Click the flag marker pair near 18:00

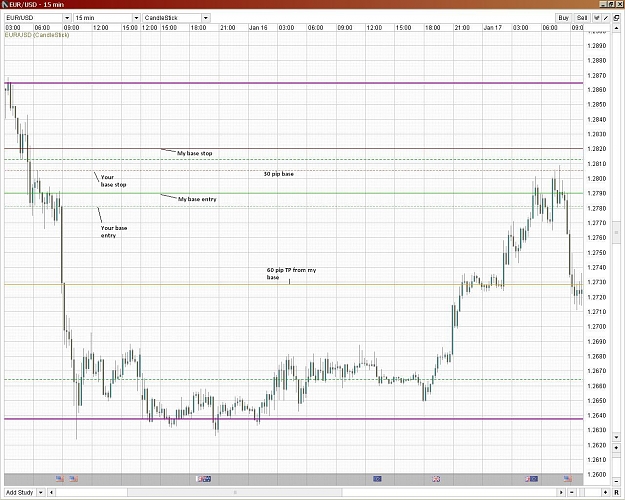(204, 478)
